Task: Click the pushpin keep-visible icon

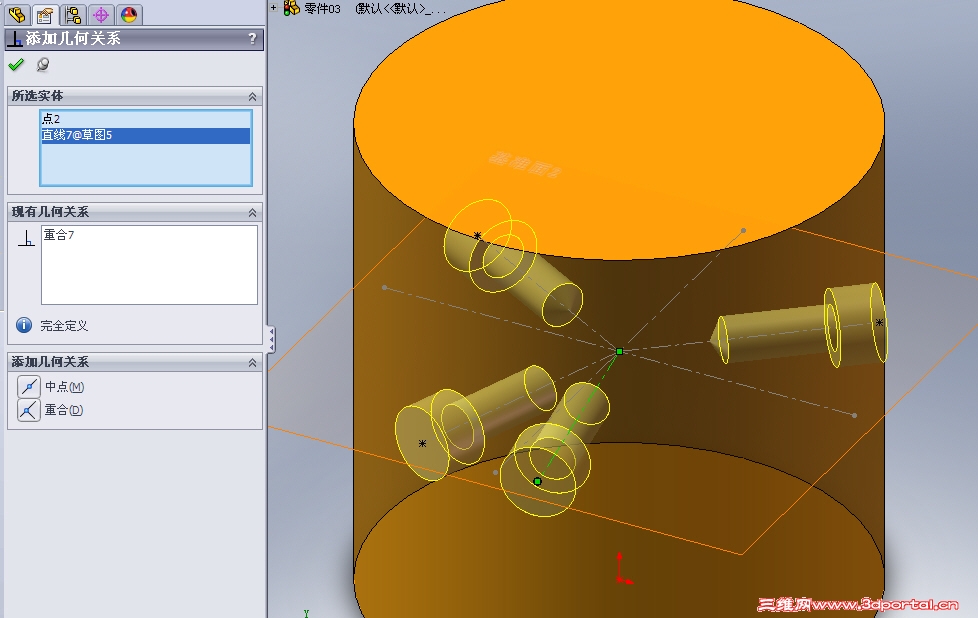Action: click(x=42, y=64)
